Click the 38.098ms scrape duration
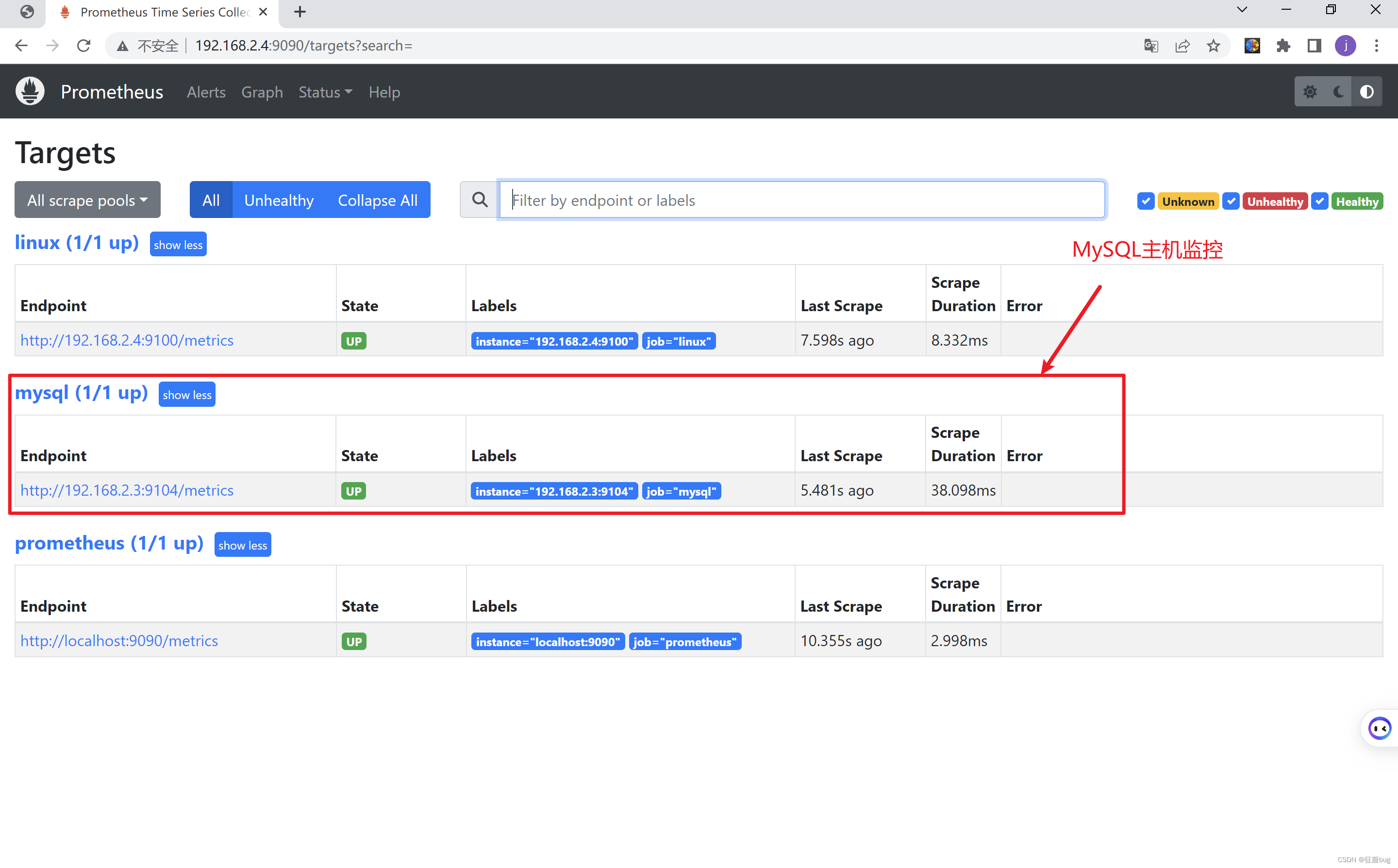 (x=963, y=490)
